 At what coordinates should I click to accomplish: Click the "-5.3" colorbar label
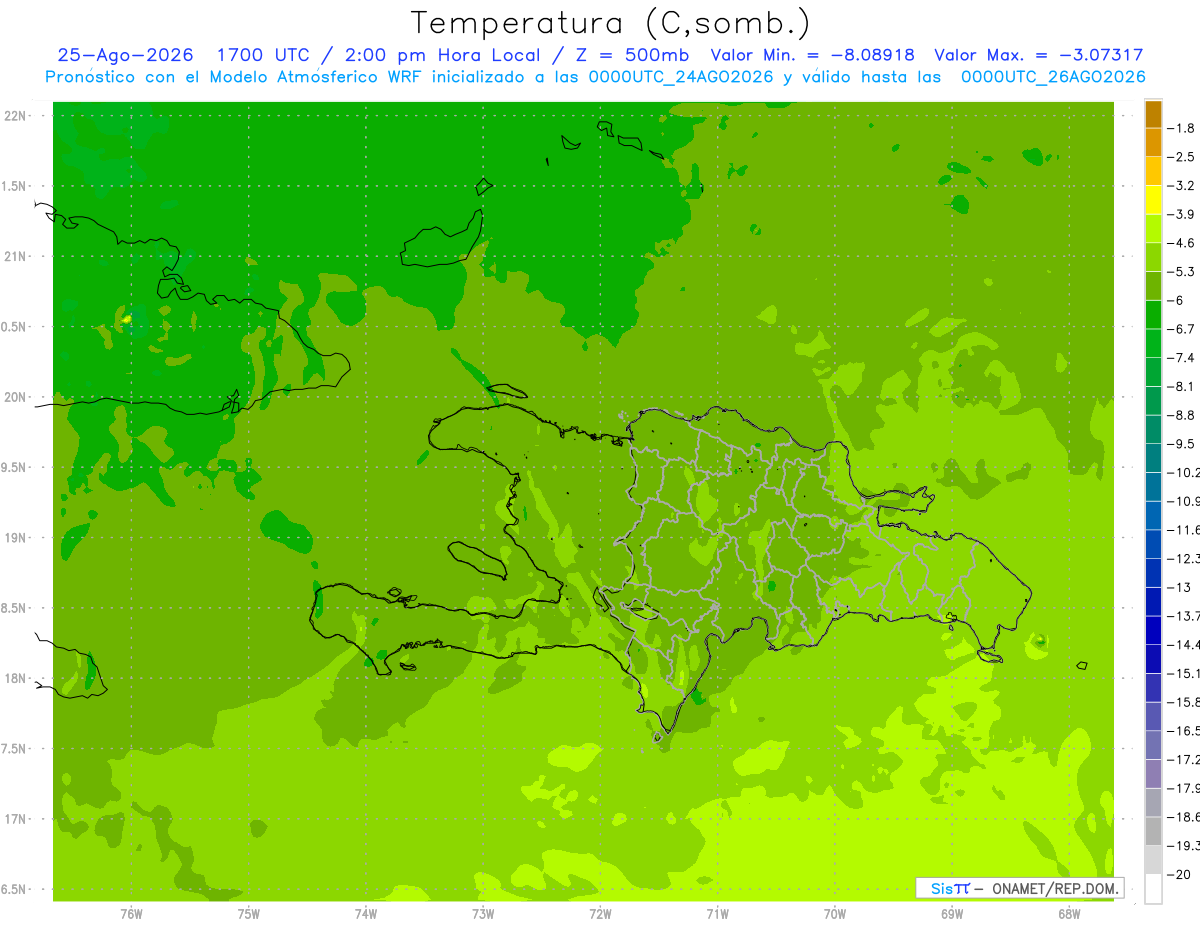click(x=1183, y=271)
